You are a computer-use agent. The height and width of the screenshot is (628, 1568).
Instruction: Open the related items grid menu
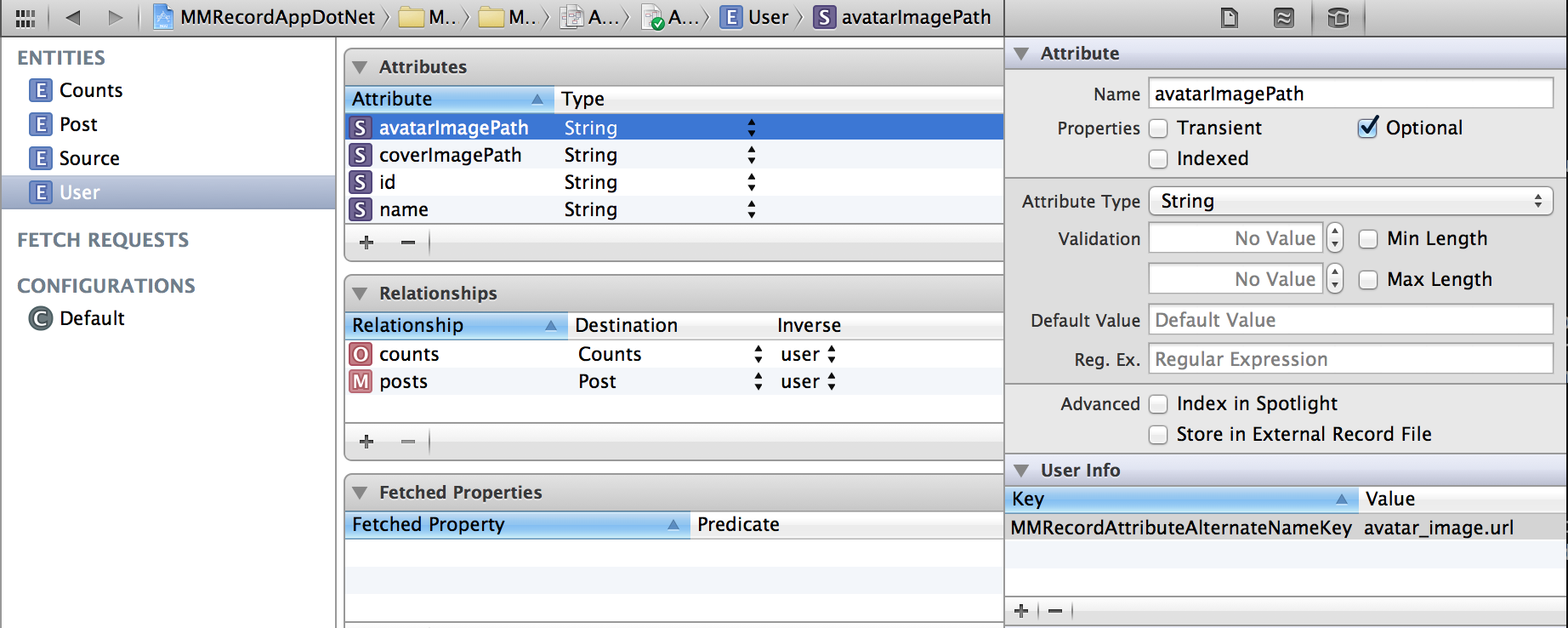click(x=26, y=18)
